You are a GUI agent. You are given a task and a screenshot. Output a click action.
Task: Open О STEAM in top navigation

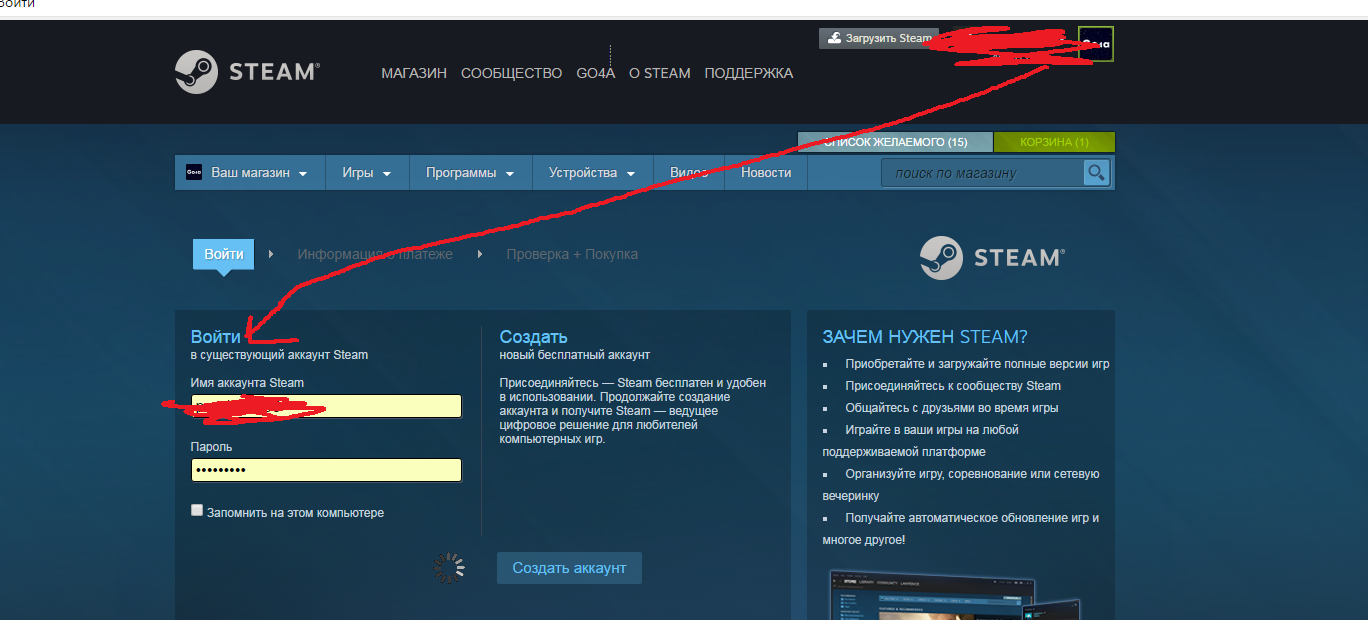coord(660,73)
